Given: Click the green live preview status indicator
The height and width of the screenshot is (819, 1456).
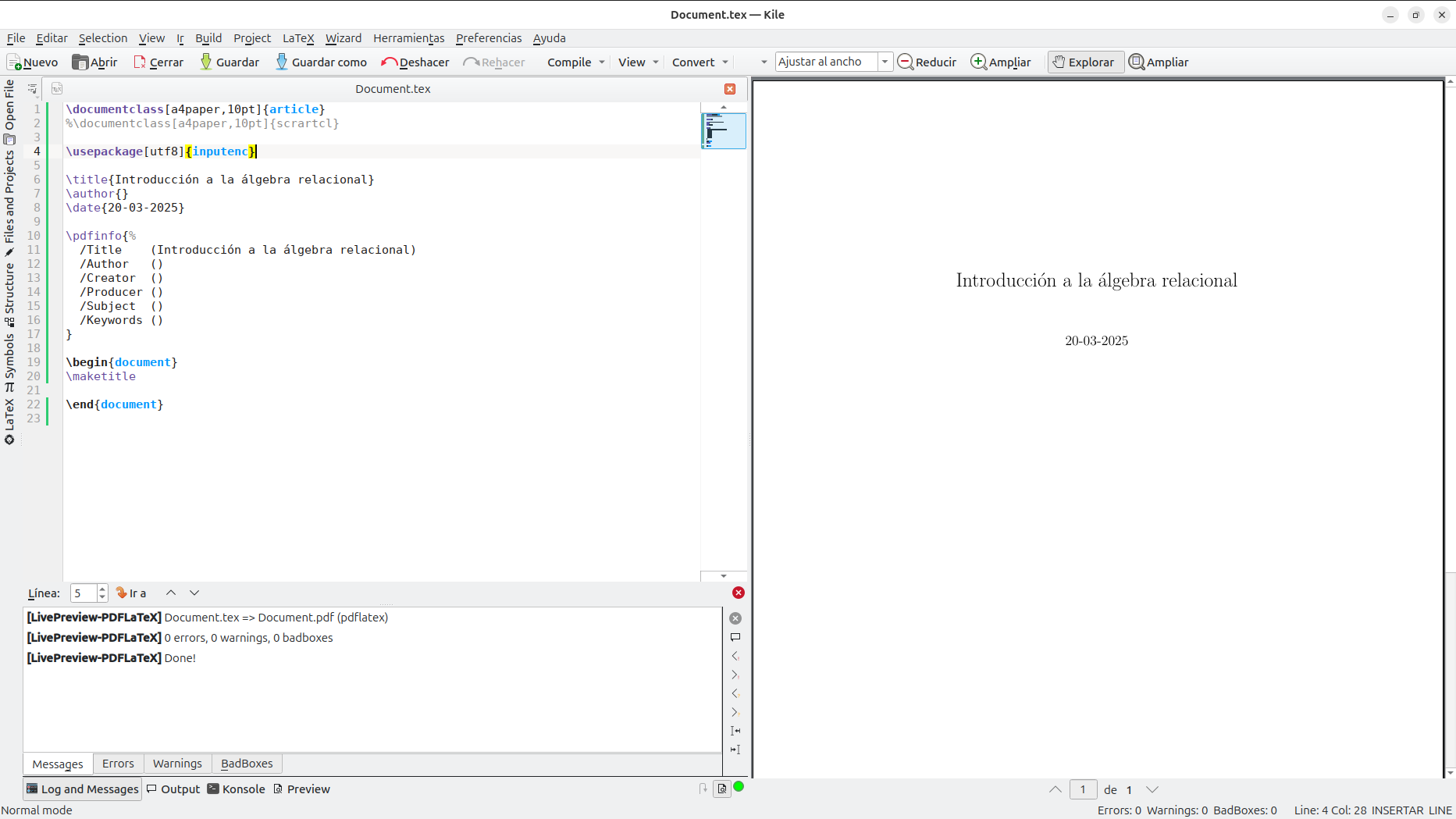Looking at the screenshot, I should [x=739, y=787].
